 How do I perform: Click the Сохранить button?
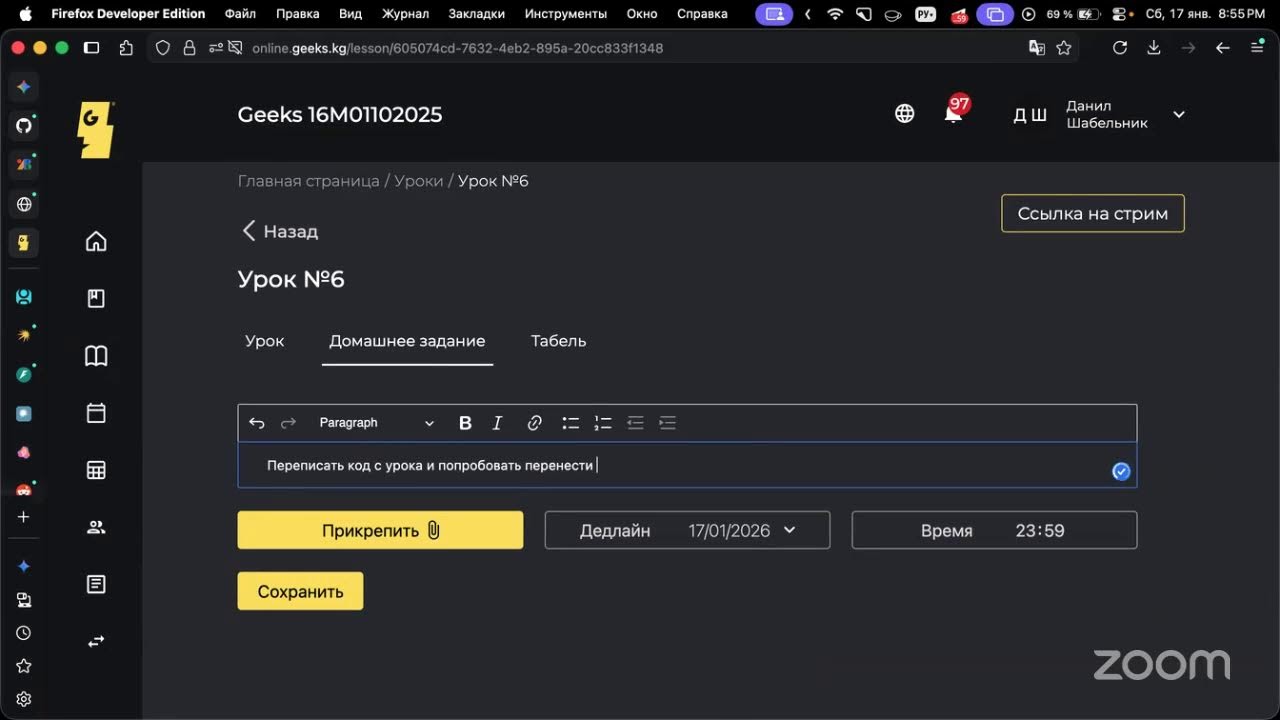click(300, 591)
